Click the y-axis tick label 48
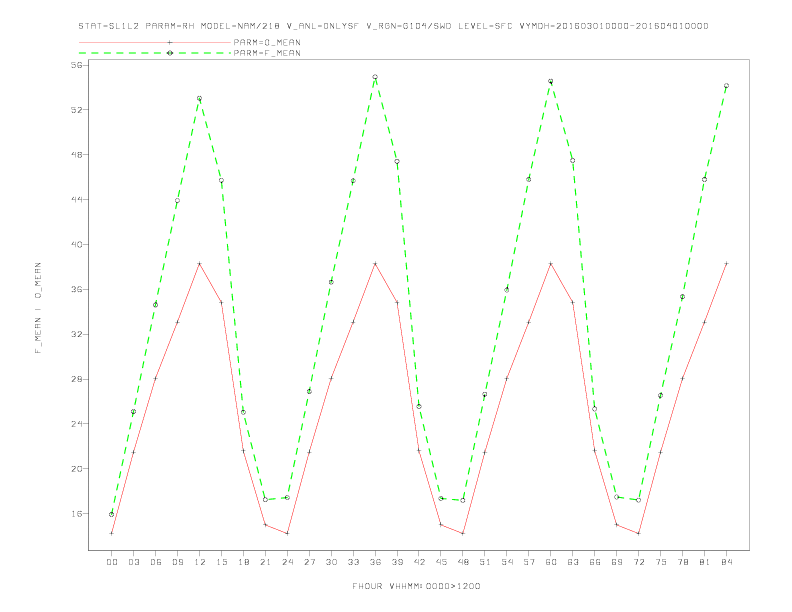Viewport: 792px width, 612px height. [x=77, y=155]
